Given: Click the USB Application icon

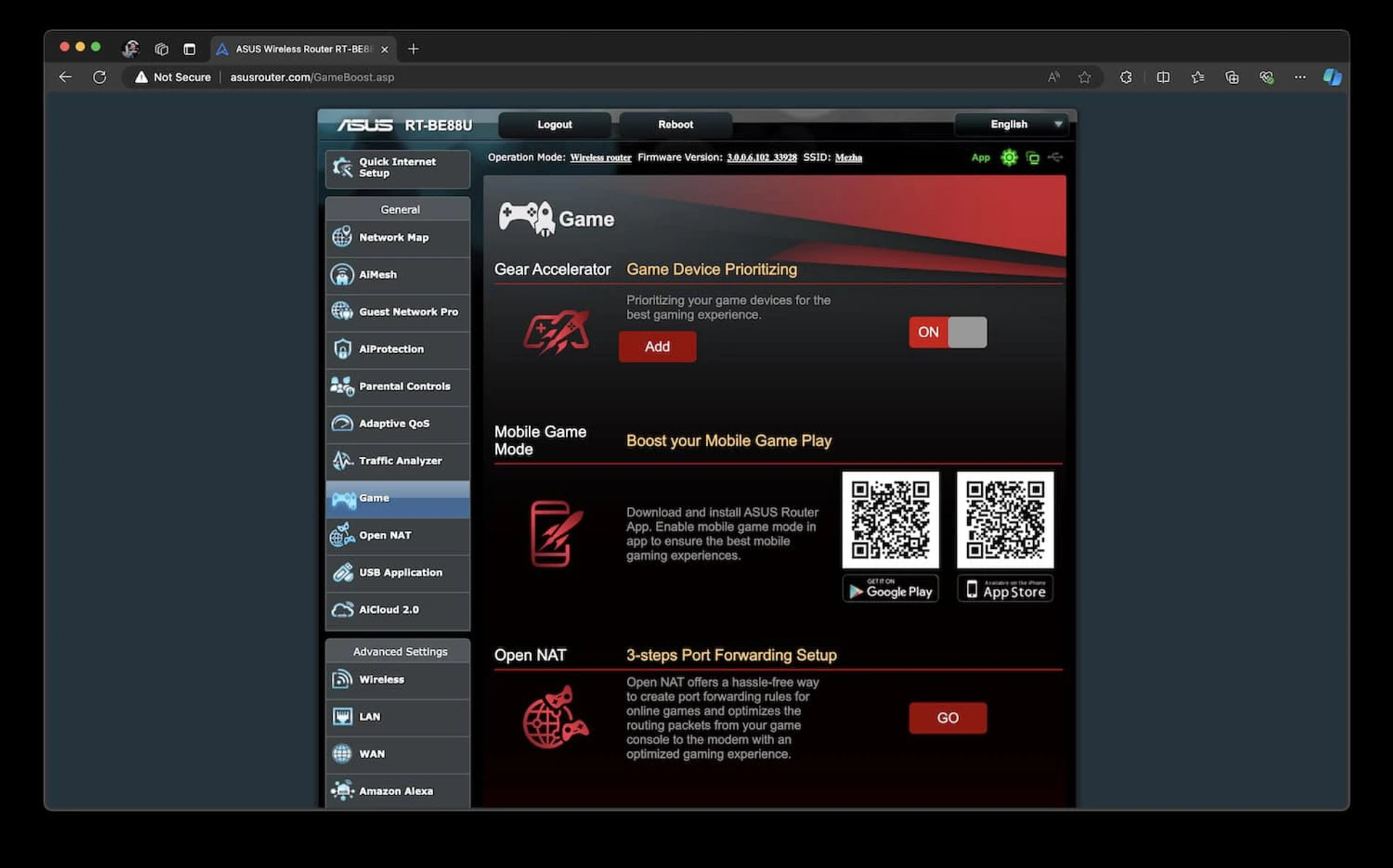Looking at the screenshot, I should [342, 572].
